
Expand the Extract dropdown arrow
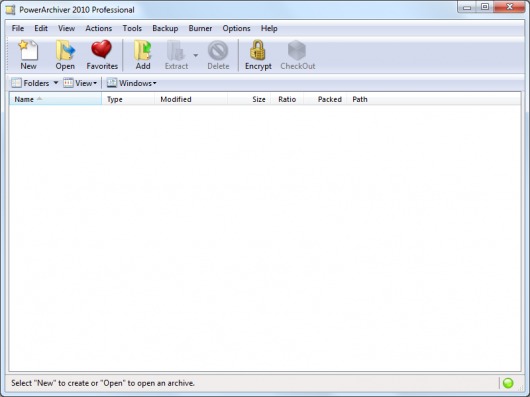tap(196, 55)
